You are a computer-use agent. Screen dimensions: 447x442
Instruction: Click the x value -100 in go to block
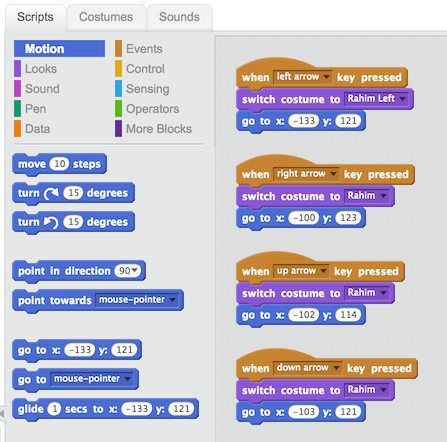pyautogui.click(x=304, y=218)
